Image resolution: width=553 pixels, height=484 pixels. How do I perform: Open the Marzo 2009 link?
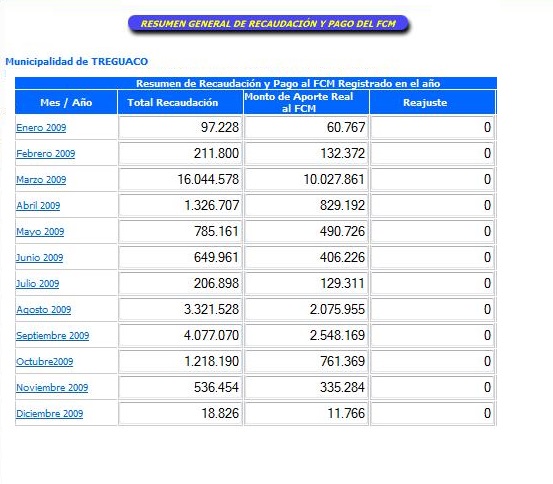click(x=41, y=180)
